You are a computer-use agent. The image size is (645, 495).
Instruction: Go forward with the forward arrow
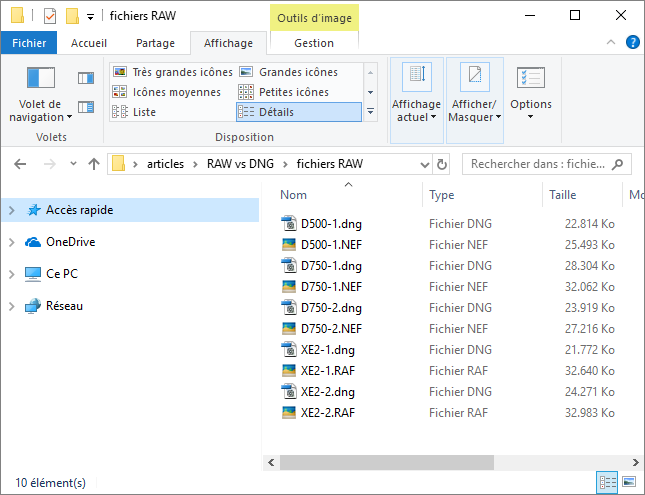click(x=50, y=164)
